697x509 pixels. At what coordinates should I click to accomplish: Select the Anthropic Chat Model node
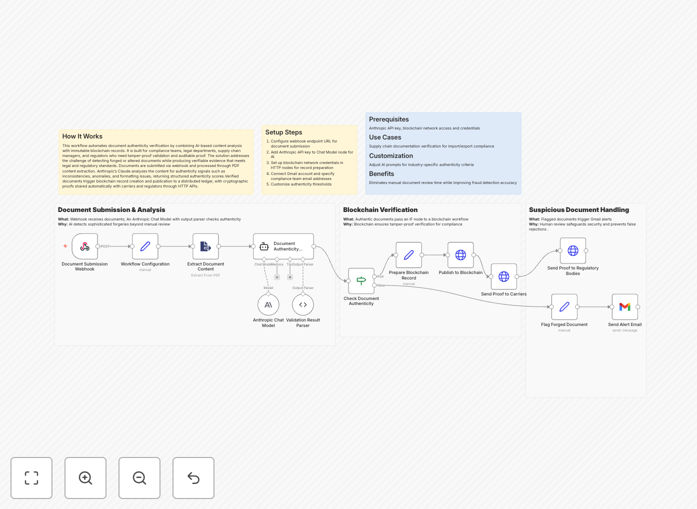(268, 305)
